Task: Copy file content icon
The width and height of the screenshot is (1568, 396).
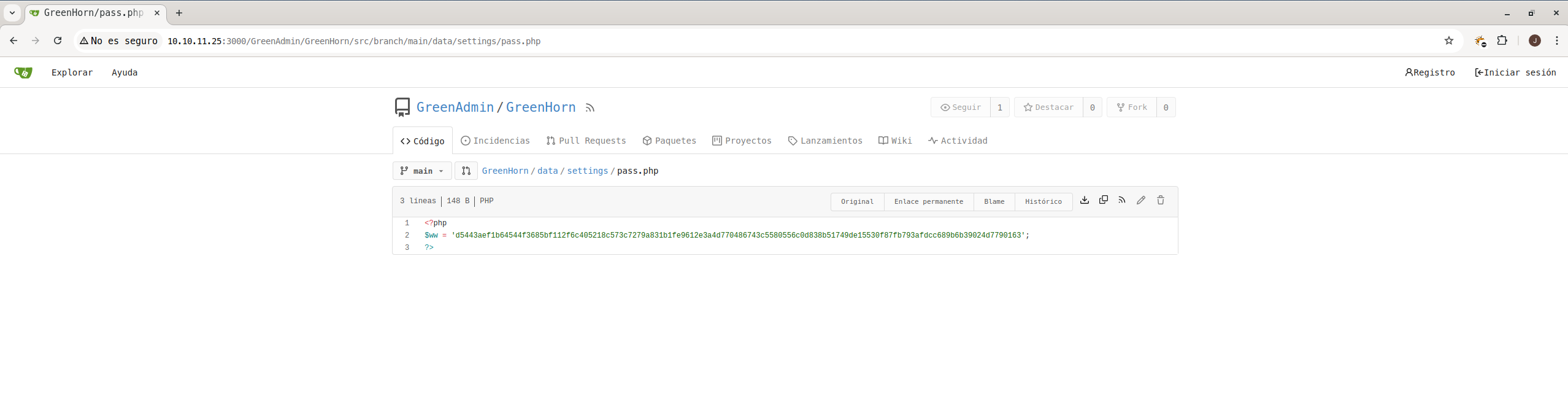Action: 1104,200
